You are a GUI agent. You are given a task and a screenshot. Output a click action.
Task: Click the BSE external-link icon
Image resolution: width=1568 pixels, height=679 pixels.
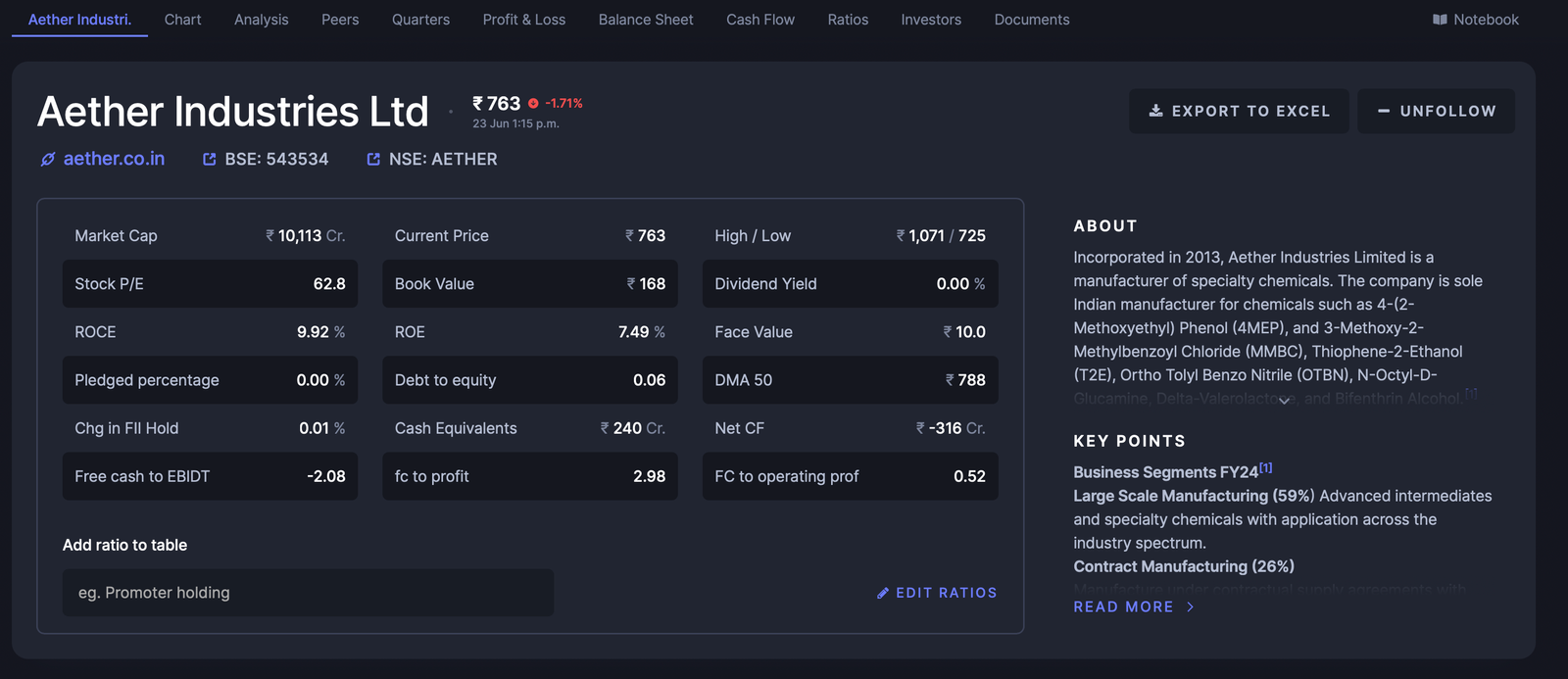tap(210, 159)
